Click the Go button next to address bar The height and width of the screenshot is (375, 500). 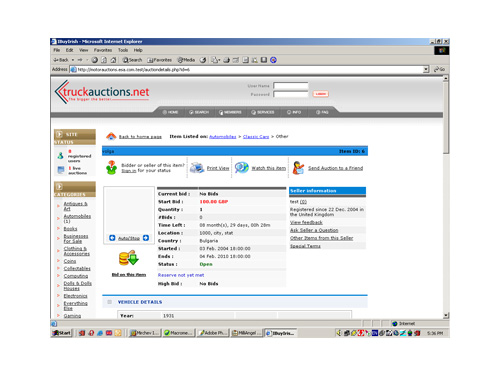click(439, 69)
